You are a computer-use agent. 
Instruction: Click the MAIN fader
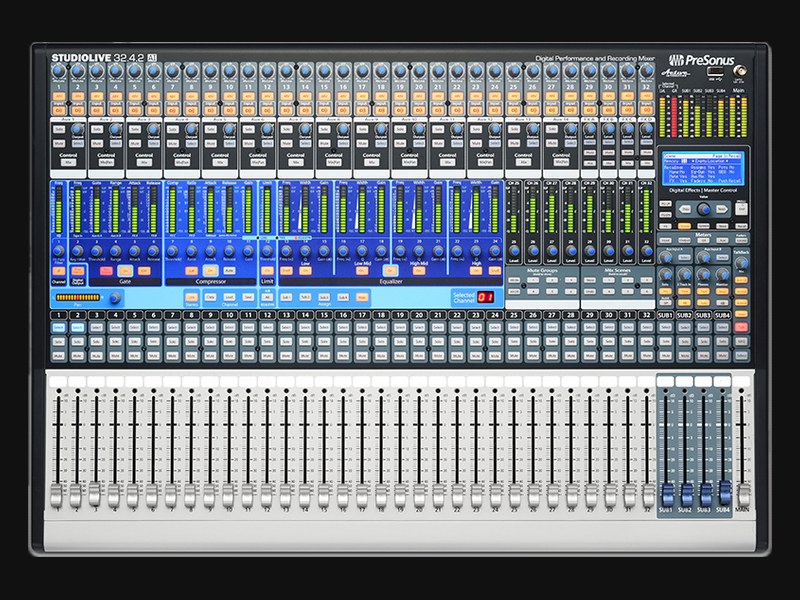(x=744, y=495)
